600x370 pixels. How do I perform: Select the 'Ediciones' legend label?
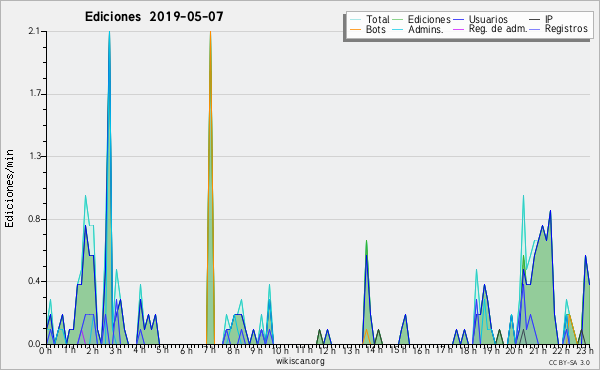429,19
